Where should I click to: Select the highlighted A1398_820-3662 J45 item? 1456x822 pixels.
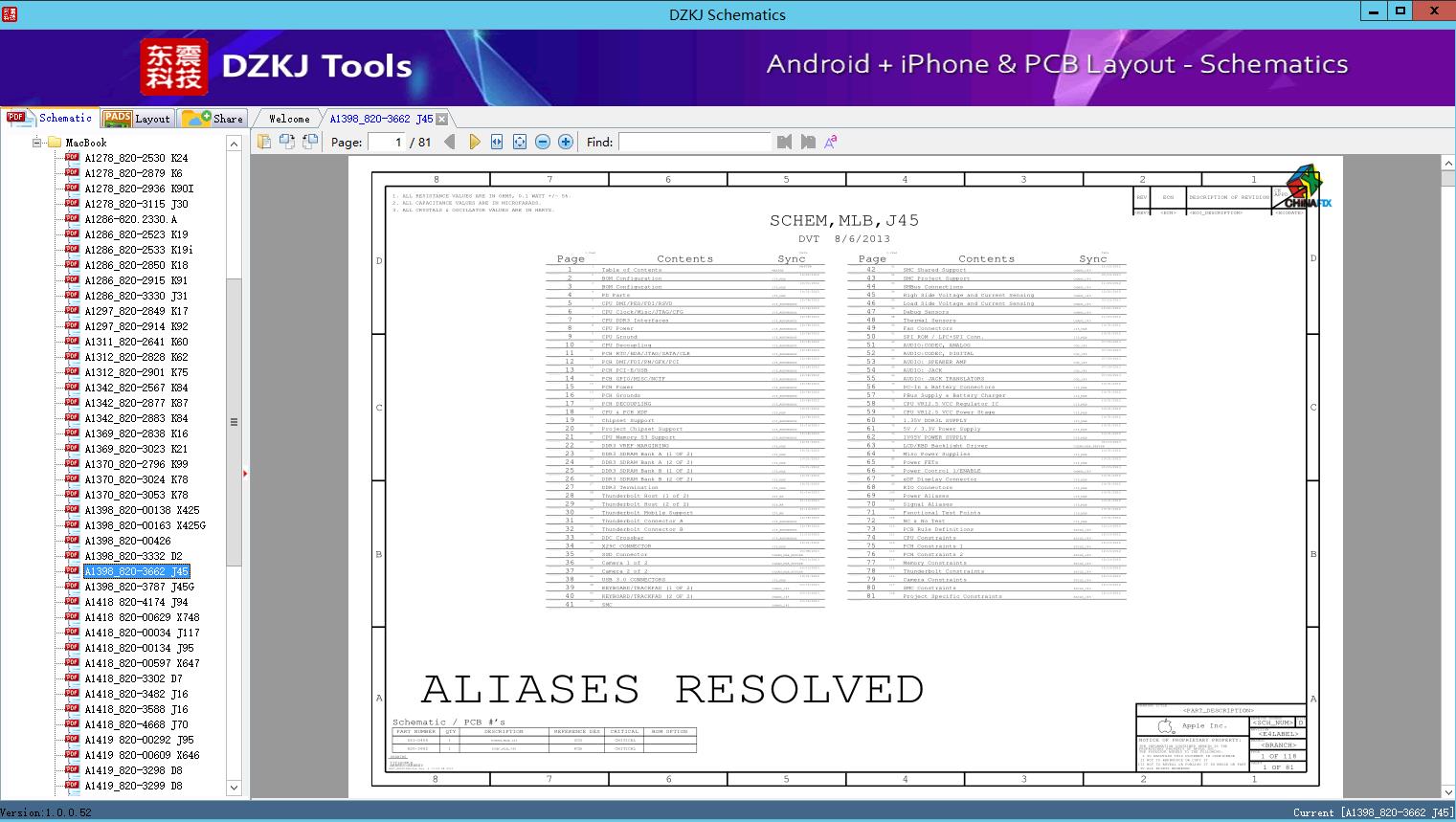[137, 571]
